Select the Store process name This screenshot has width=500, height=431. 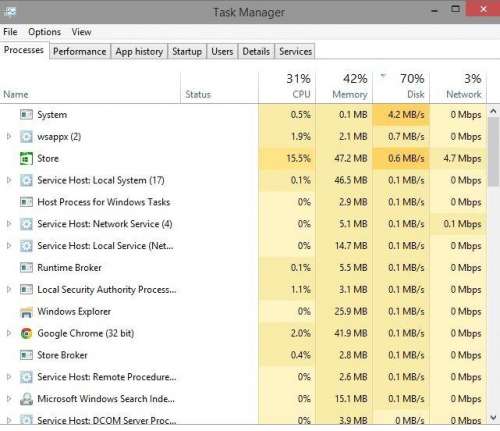[48, 158]
